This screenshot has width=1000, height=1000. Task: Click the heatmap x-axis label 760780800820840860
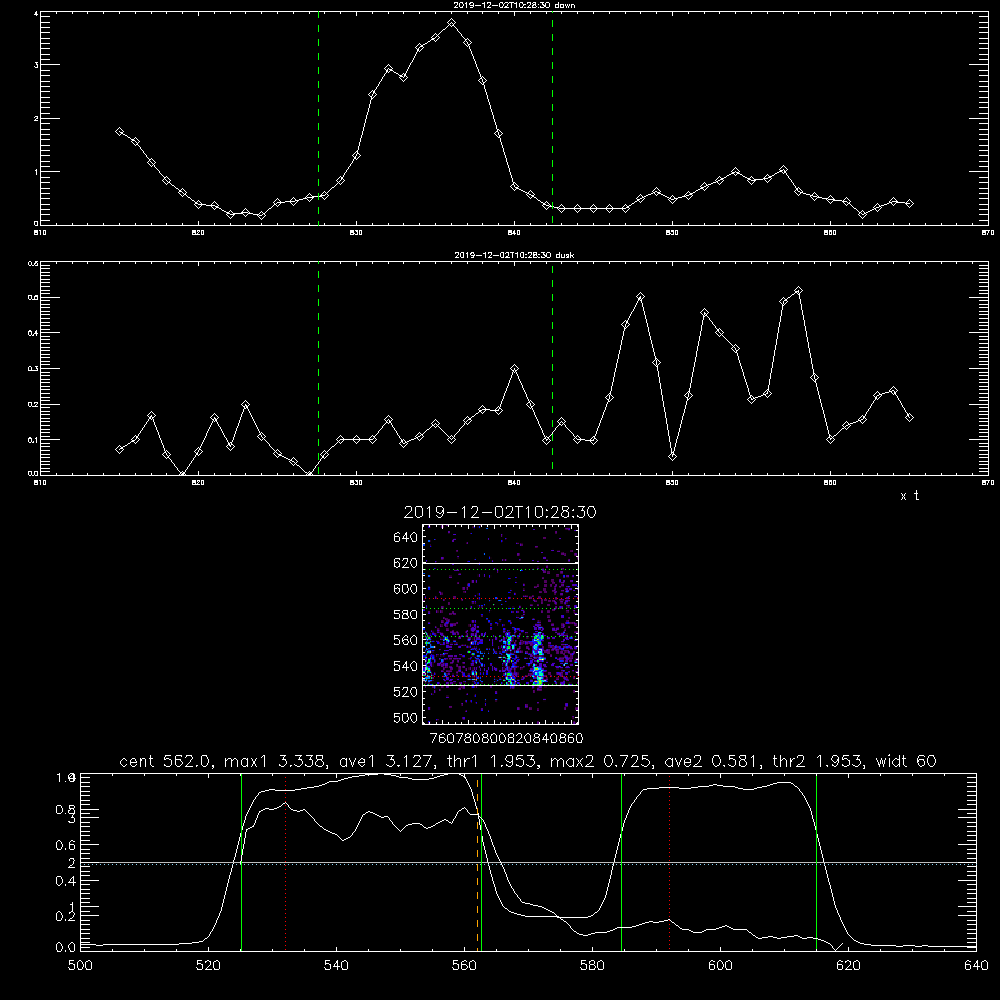507,738
